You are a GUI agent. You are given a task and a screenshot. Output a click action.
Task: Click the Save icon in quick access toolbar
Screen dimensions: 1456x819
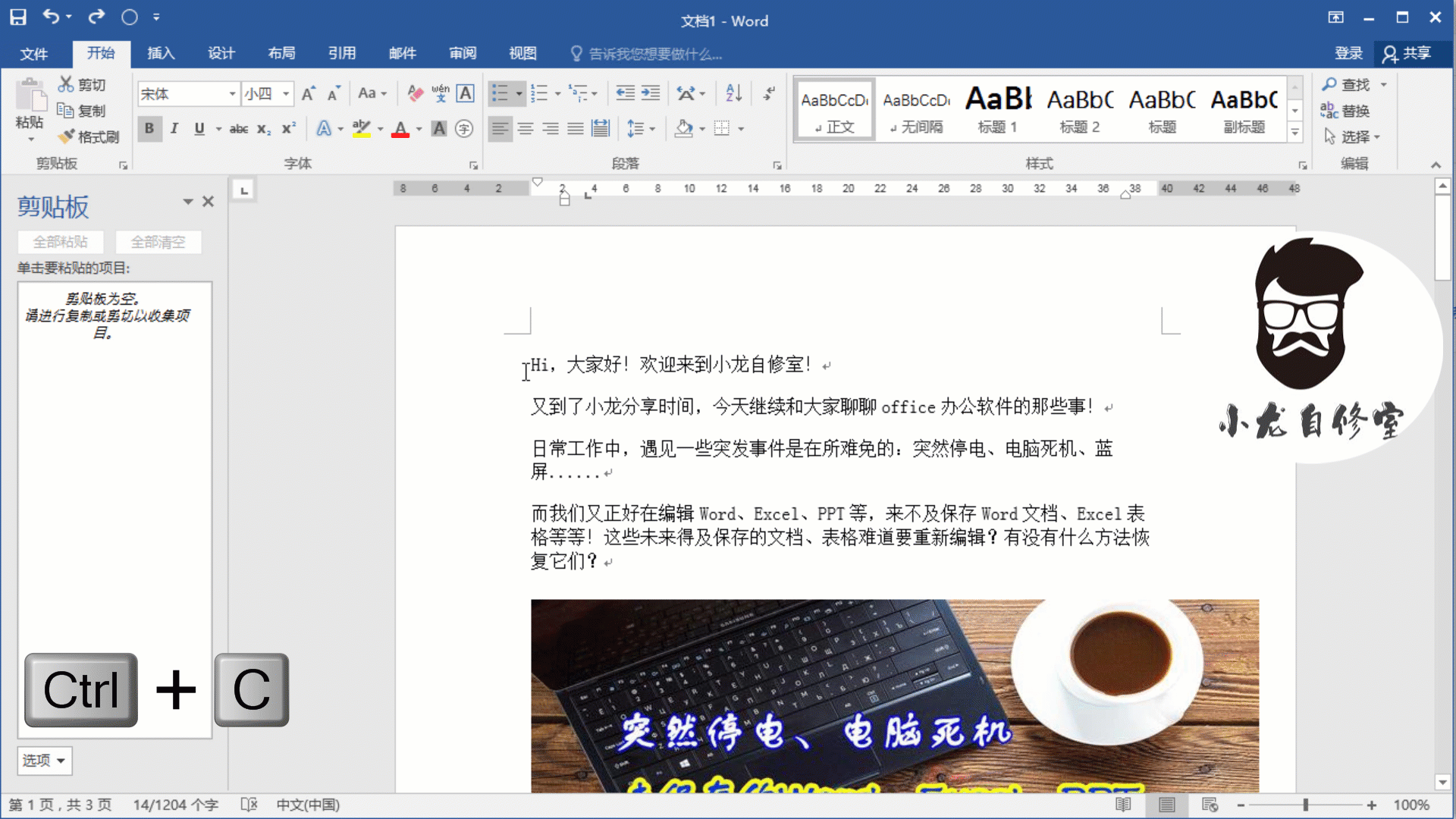click(18, 17)
